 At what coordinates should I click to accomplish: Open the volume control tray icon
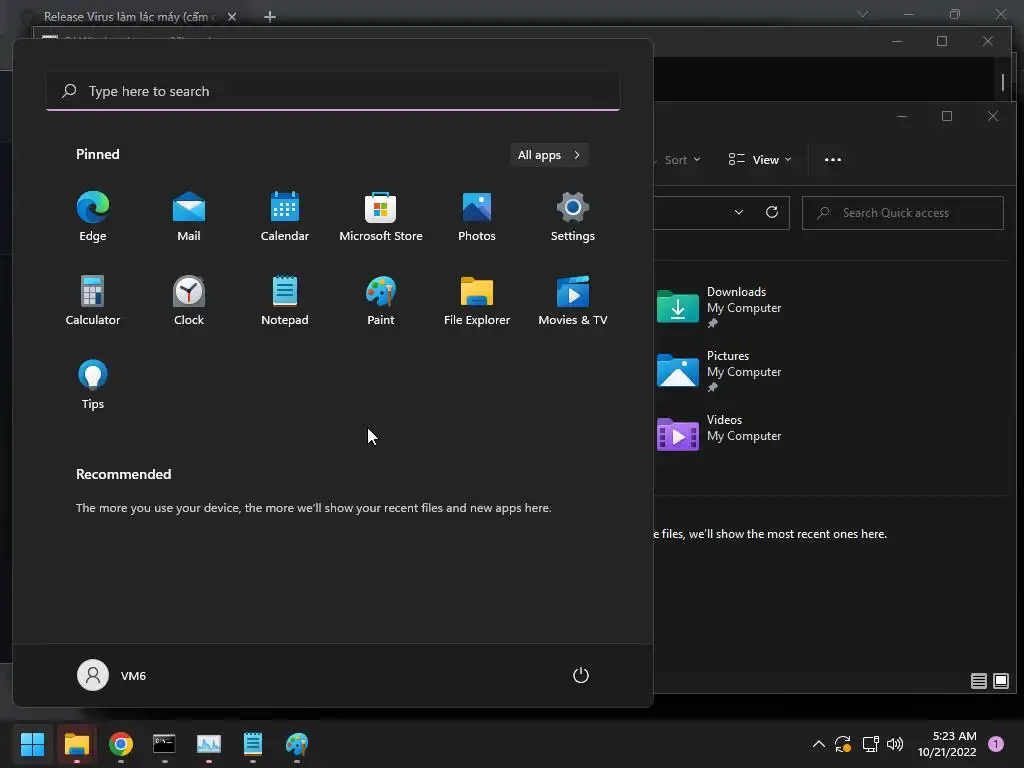pyautogui.click(x=895, y=744)
